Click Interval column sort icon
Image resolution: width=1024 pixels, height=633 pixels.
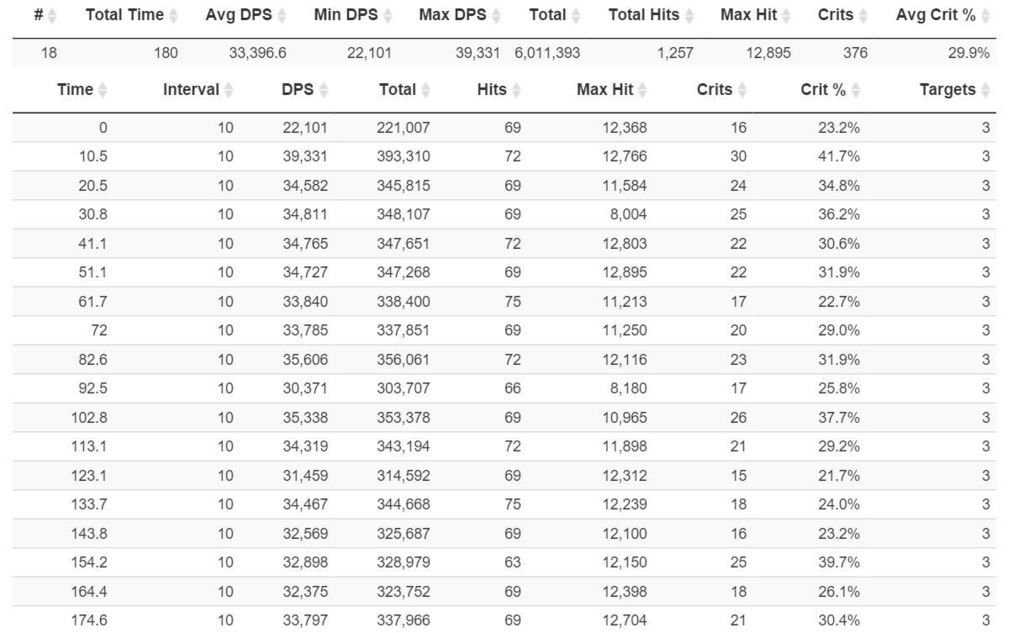pyautogui.click(x=228, y=90)
